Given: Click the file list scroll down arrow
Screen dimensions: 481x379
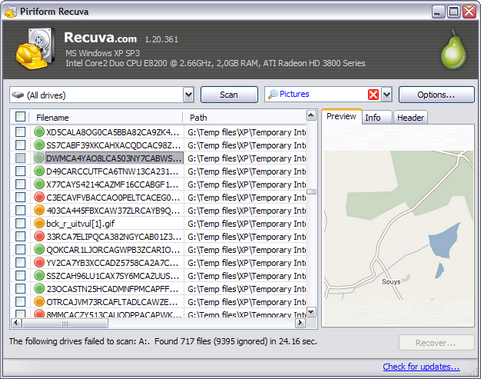Looking at the screenshot, I should [311, 312].
